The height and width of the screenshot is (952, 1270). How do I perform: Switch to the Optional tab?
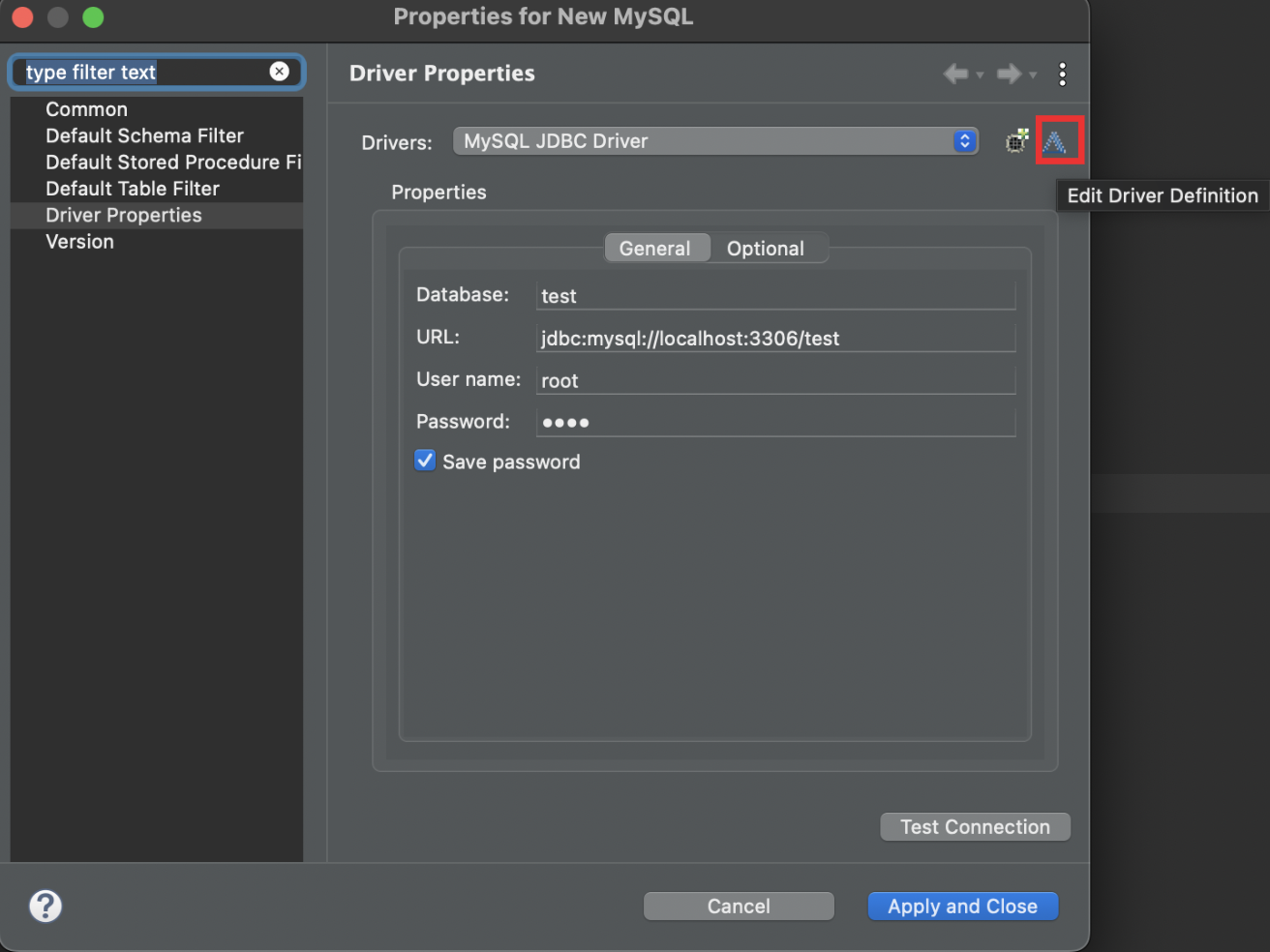[766, 249]
